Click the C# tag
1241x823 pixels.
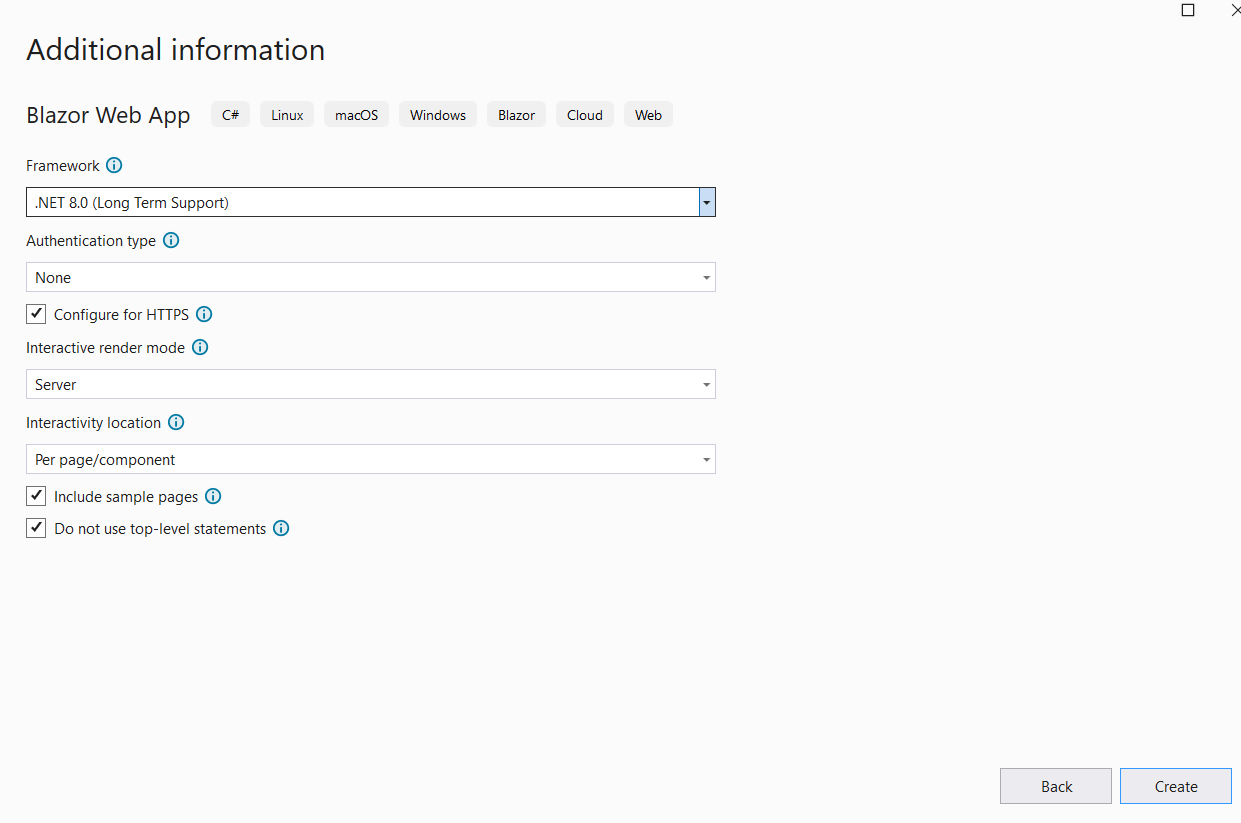pyautogui.click(x=230, y=115)
